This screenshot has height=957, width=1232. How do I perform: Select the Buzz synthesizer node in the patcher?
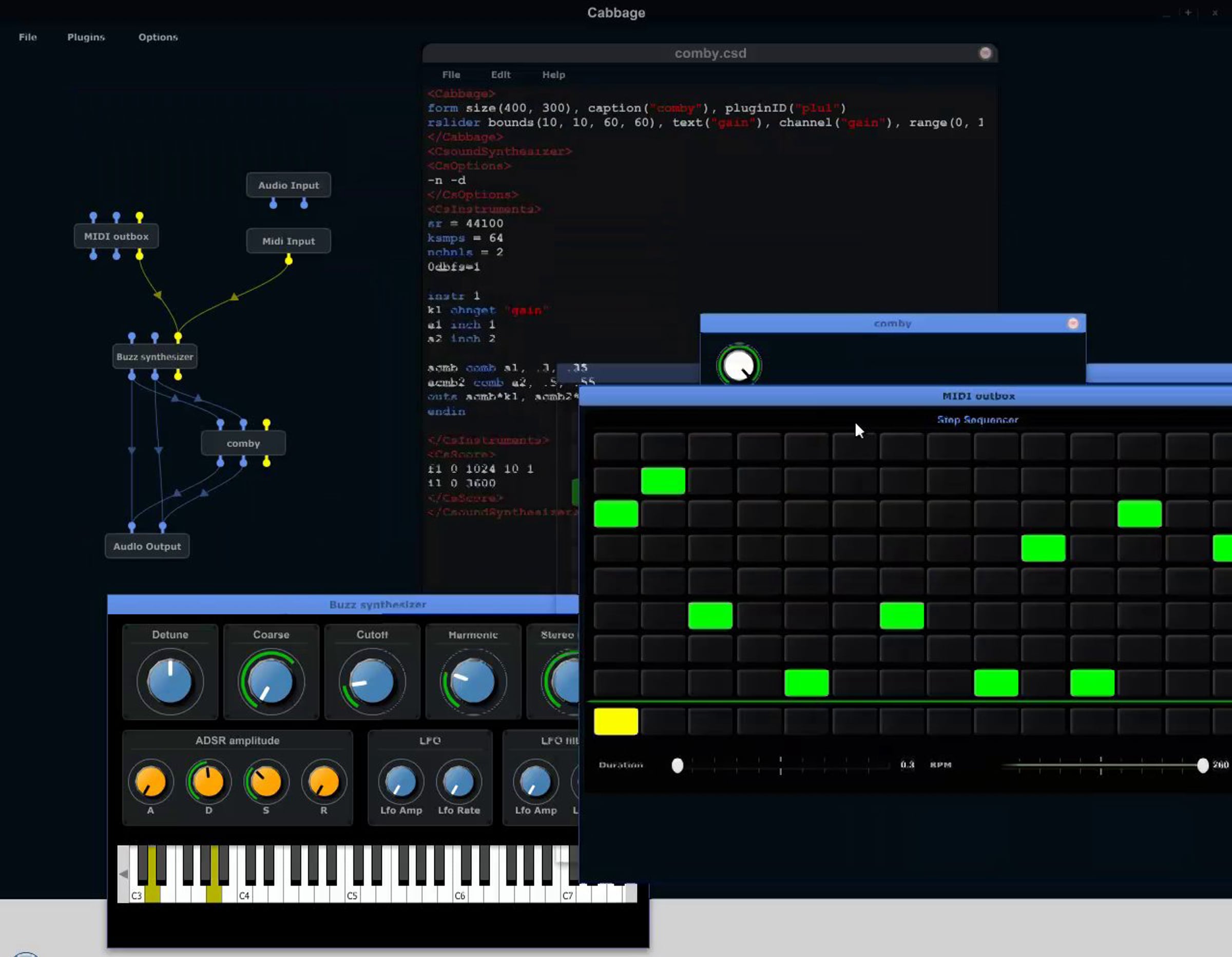point(155,357)
